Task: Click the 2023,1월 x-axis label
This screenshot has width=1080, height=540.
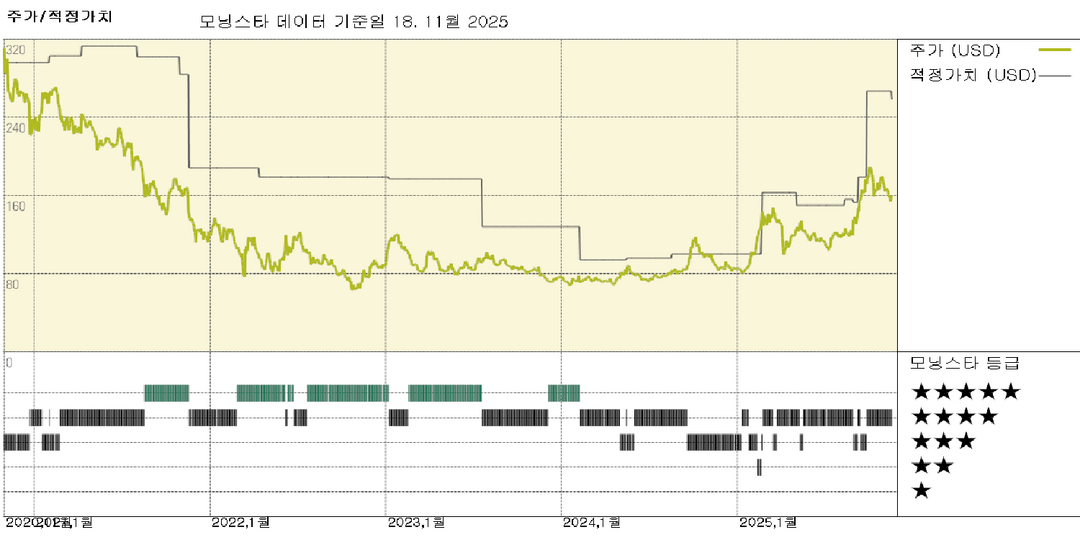Action: click(x=416, y=522)
